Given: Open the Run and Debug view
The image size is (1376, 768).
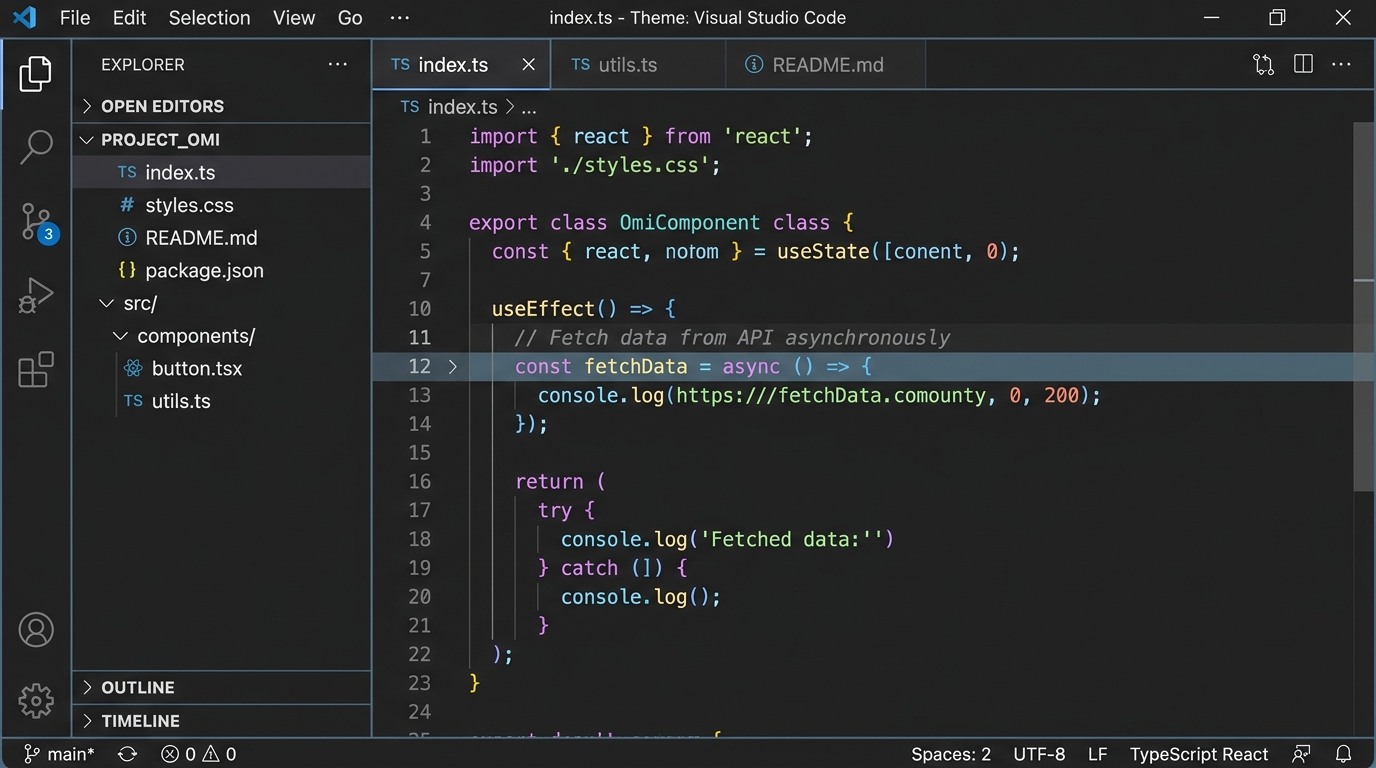Looking at the screenshot, I should click(x=35, y=296).
